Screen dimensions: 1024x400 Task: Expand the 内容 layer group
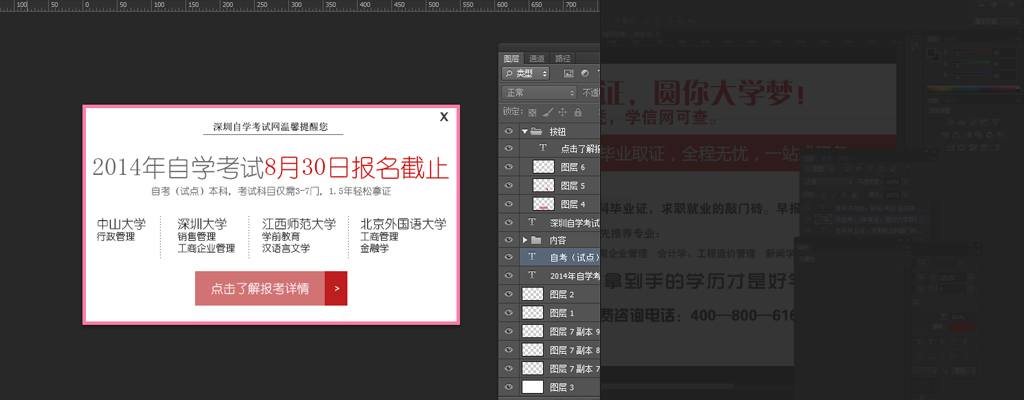click(525, 240)
